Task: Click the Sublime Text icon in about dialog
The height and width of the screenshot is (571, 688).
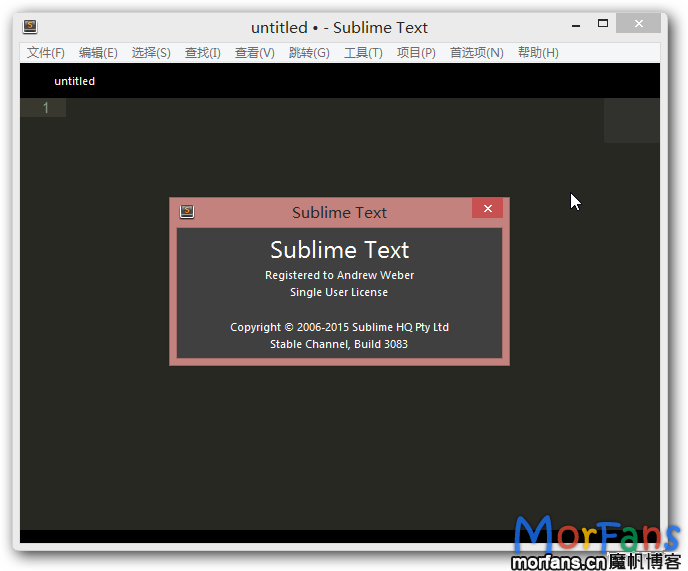Action: [x=187, y=212]
